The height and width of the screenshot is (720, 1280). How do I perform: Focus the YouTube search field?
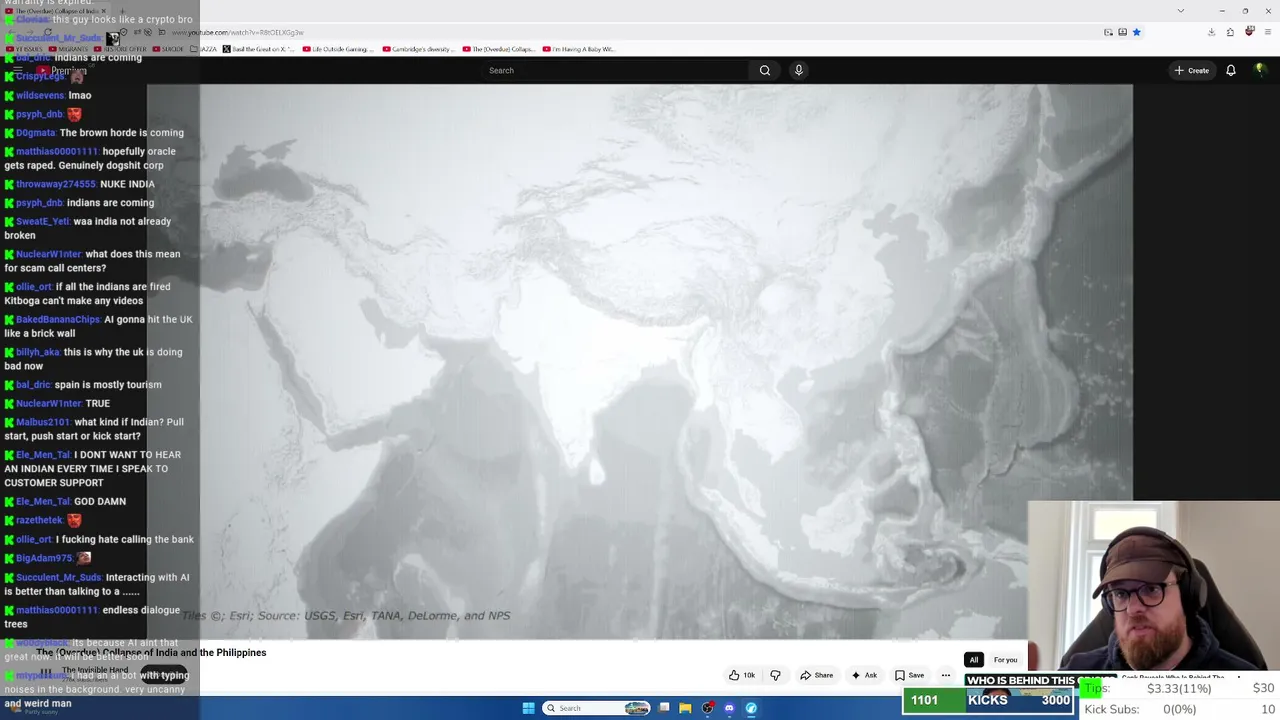[x=615, y=70]
